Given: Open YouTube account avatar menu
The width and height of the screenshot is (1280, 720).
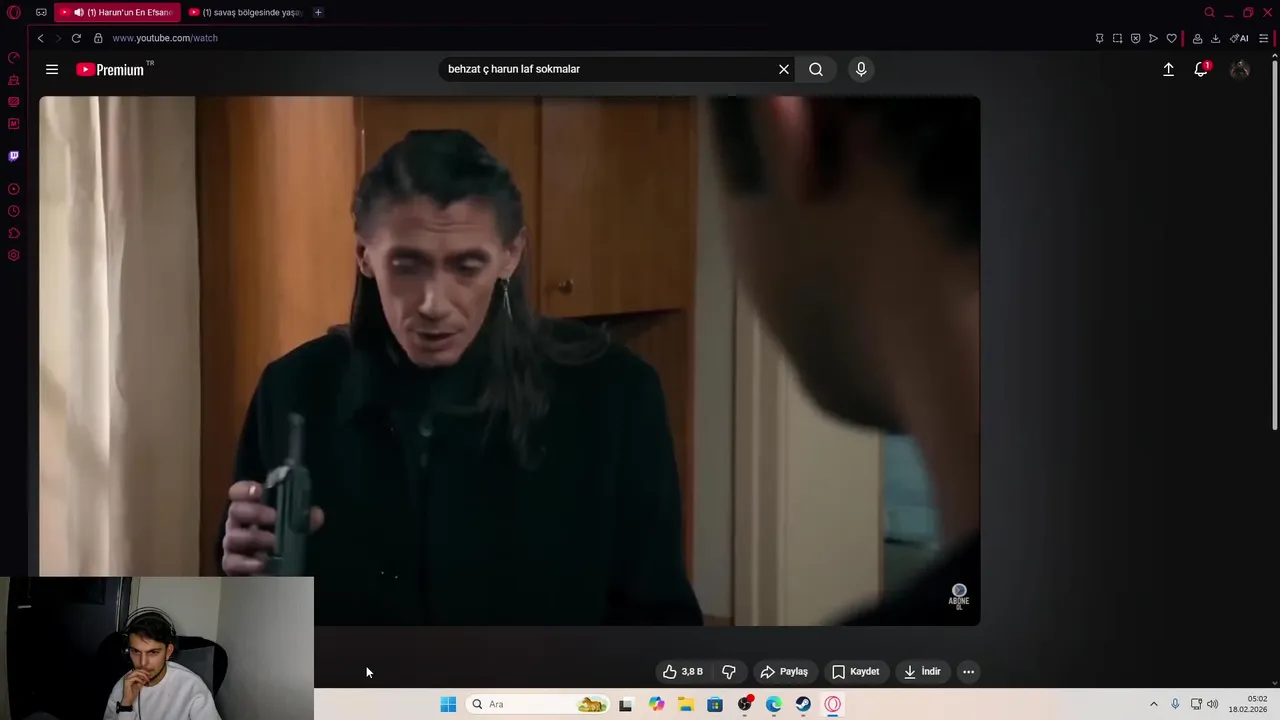Looking at the screenshot, I should pos(1240,69).
